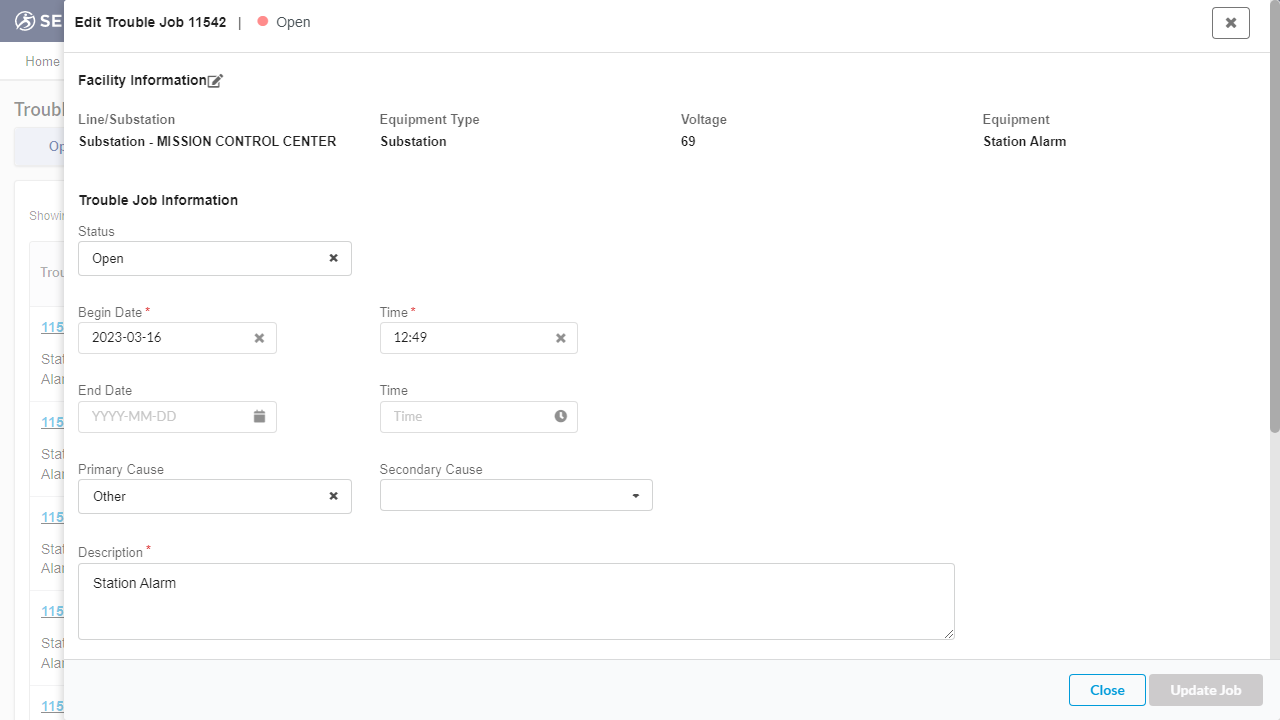Click the Home menu item
The image size is (1280, 720).
tap(42, 62)
